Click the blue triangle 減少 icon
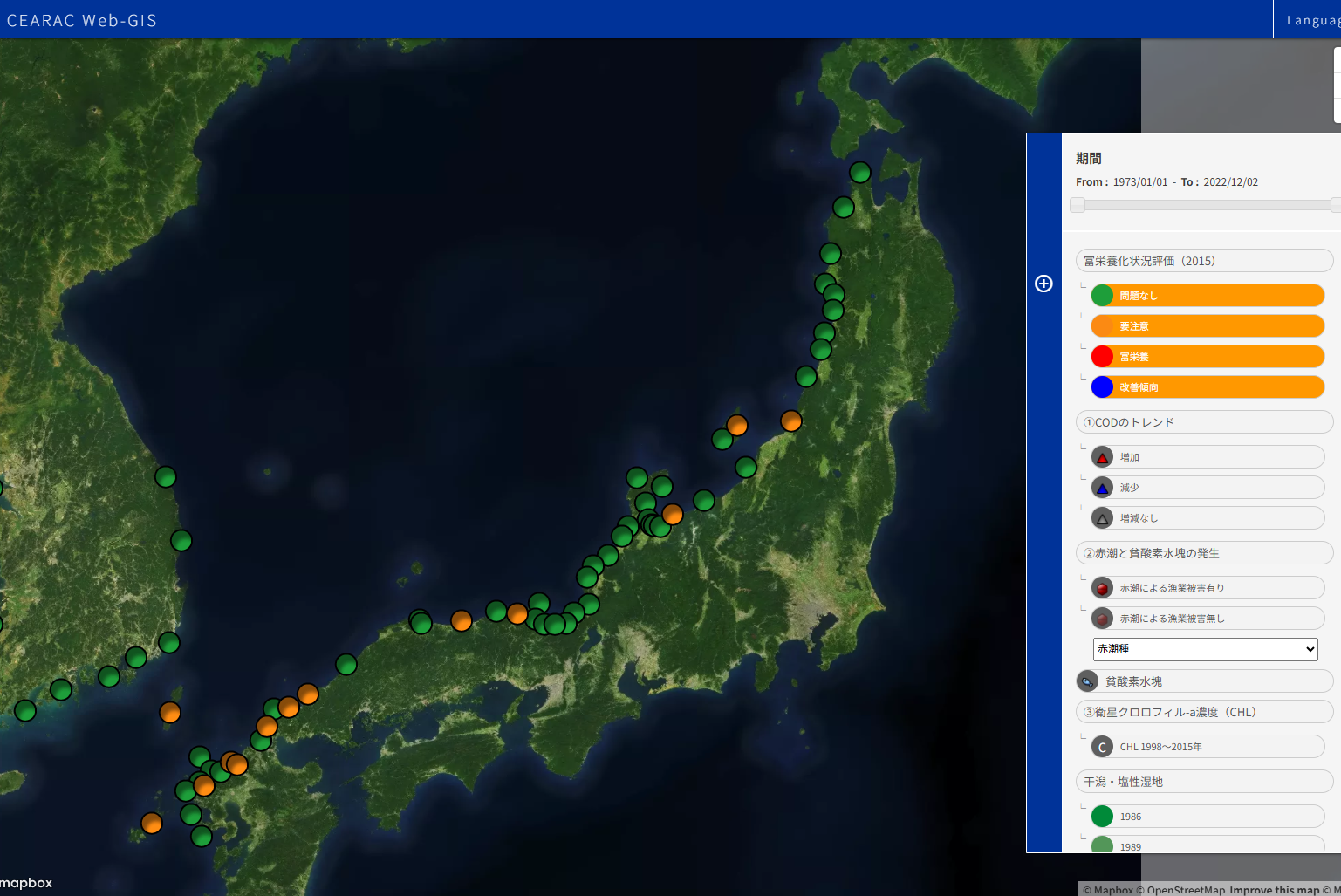1341x896 pixels. 1103,488
